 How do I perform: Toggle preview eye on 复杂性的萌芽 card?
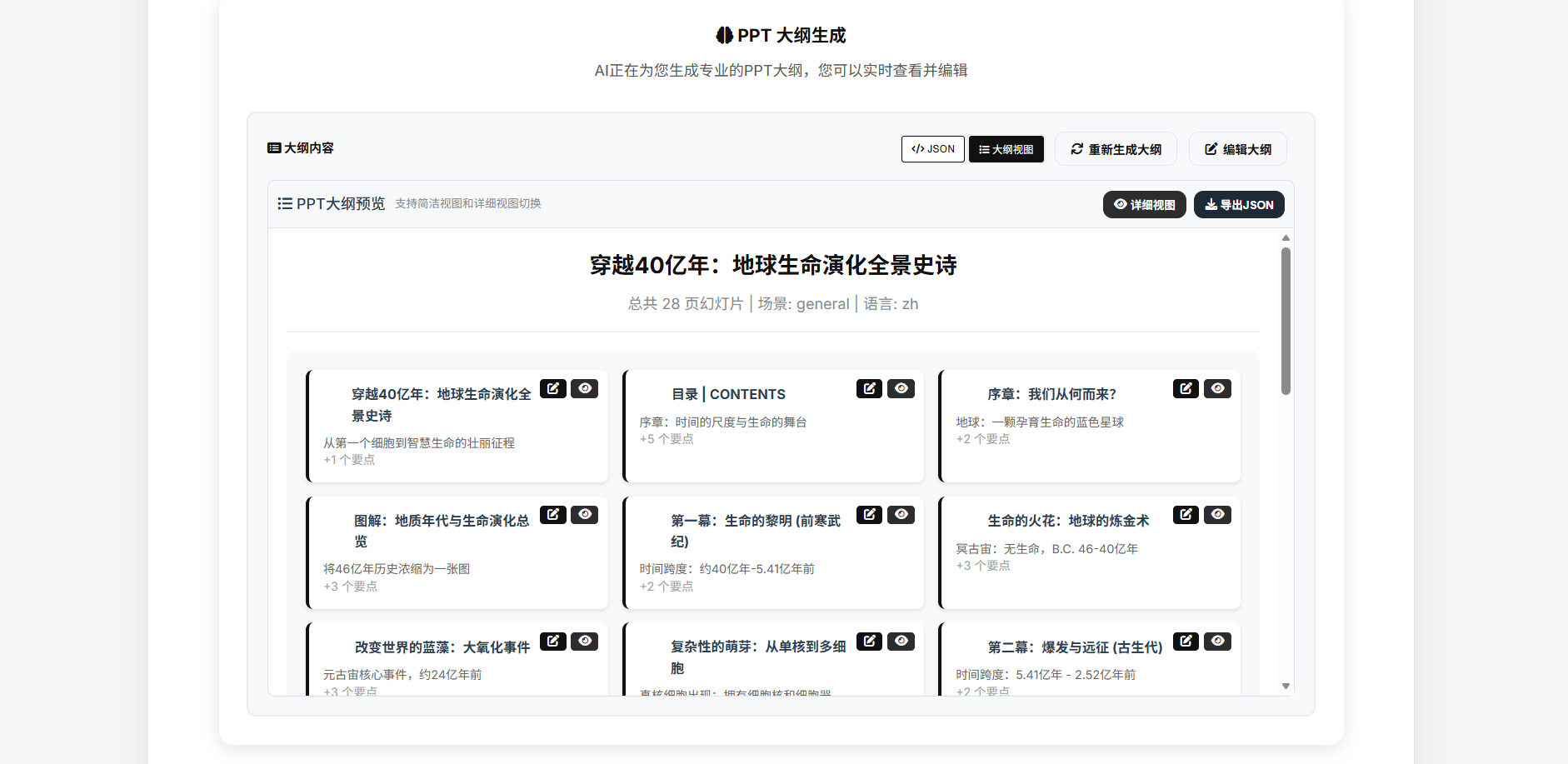(x=901, y=642)
